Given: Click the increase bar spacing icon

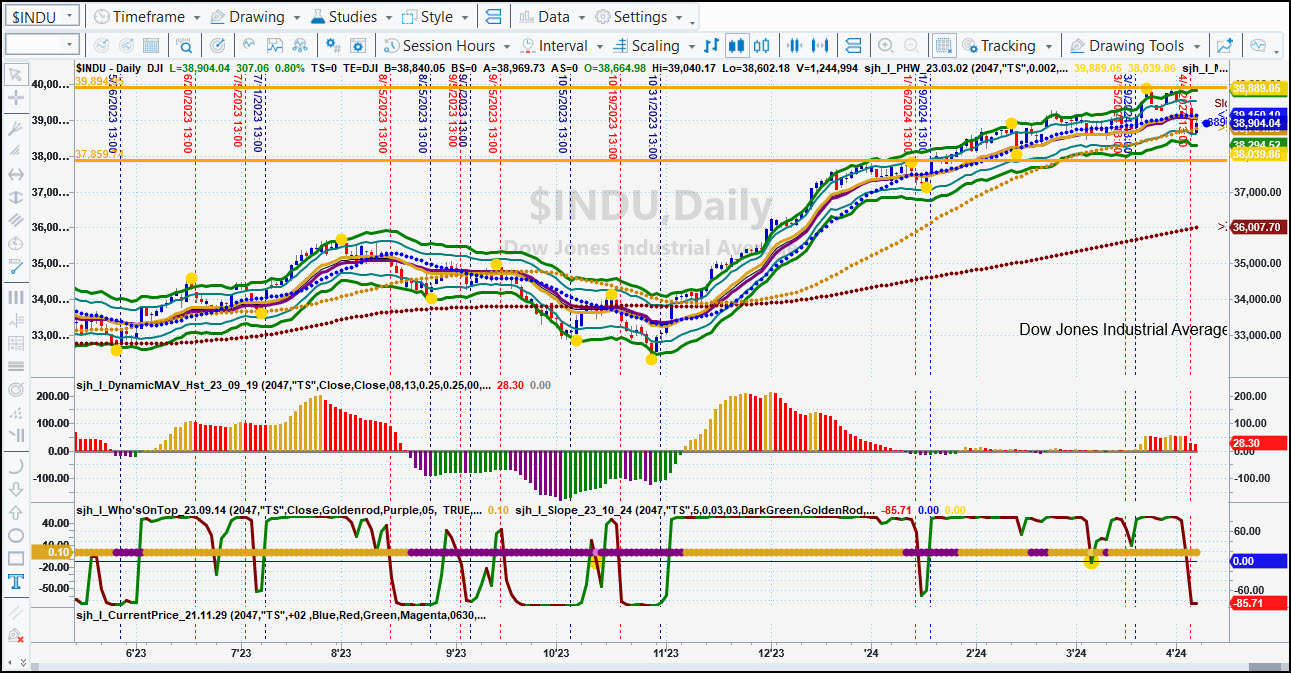Looking at the screenshot, I should coord(820,45).
